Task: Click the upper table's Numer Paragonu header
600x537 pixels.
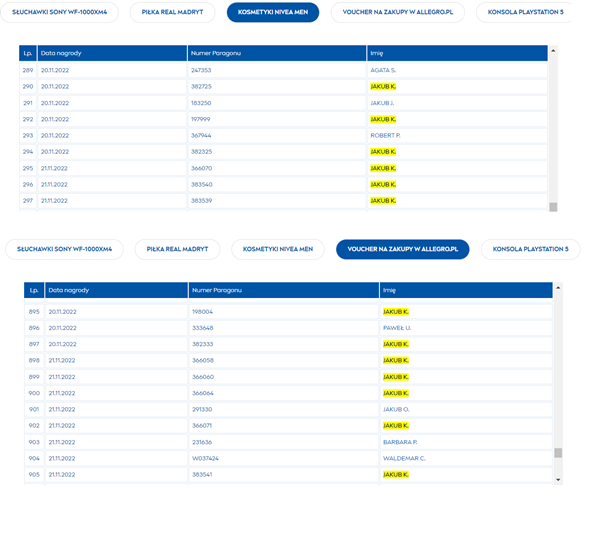Action: point(276,53)
